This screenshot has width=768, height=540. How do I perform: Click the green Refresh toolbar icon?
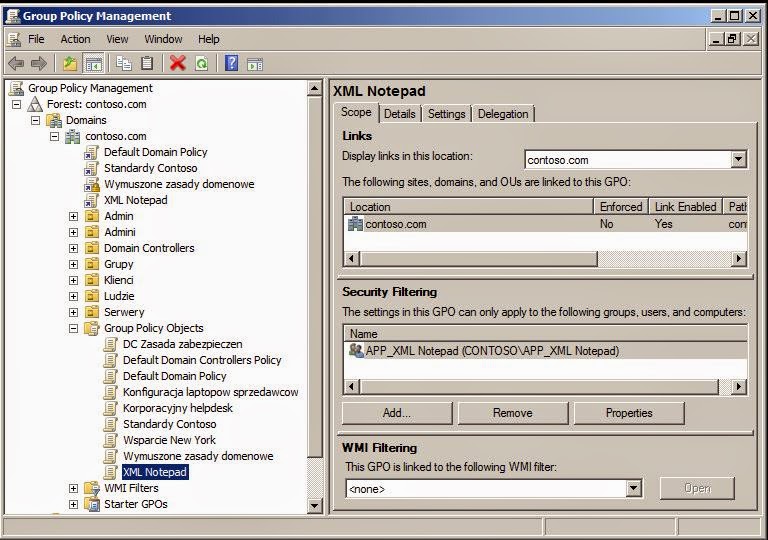coord(202,63)
